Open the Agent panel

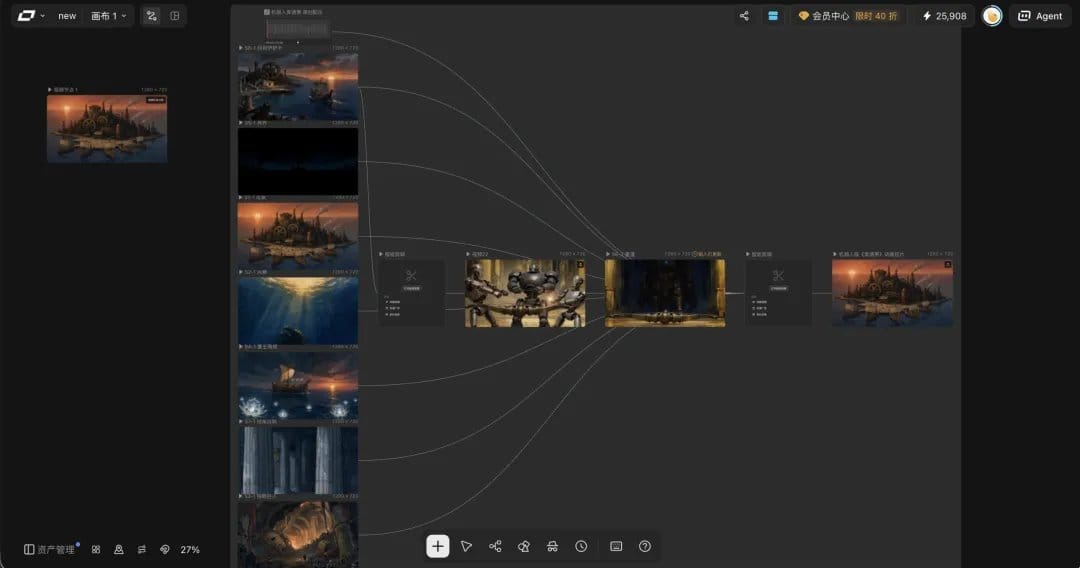[x=1040, y=16]
